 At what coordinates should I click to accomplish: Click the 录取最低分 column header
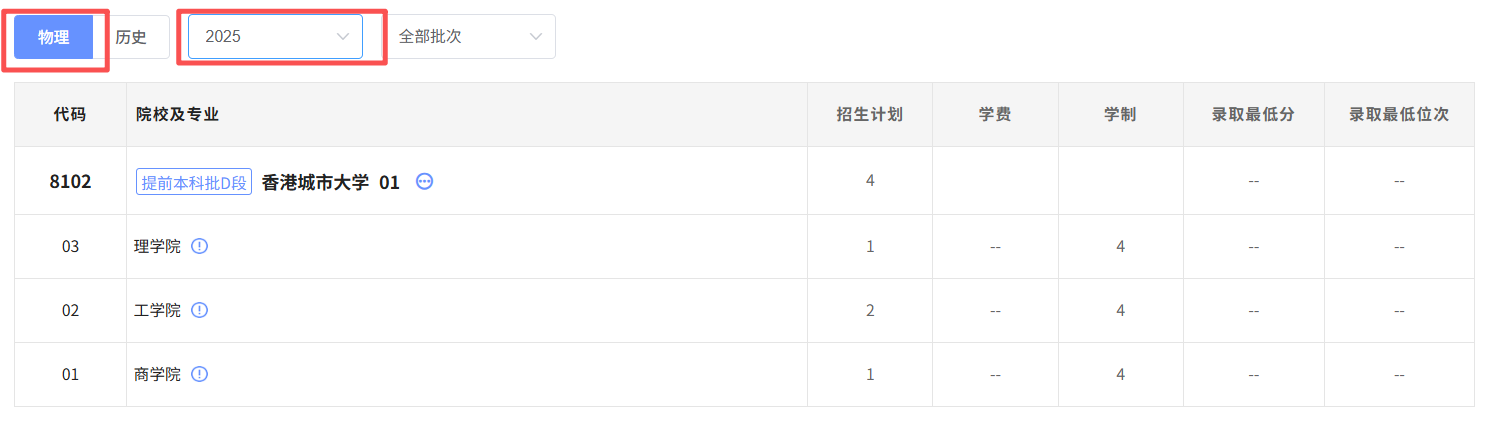pyautogui.click(x=1253, y=114)
